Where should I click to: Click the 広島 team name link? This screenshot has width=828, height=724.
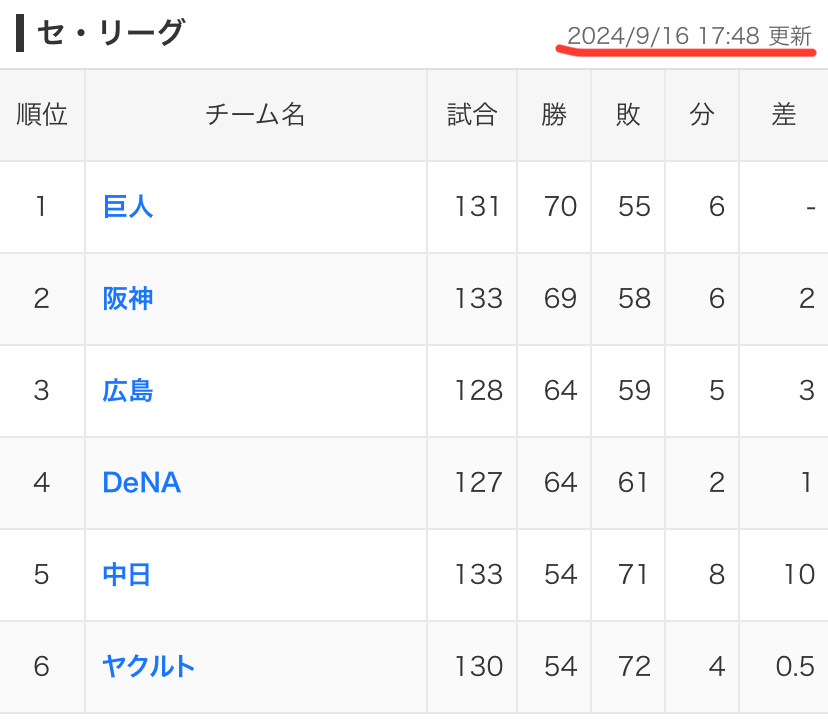pyautogui.click(x=128, y=391)
